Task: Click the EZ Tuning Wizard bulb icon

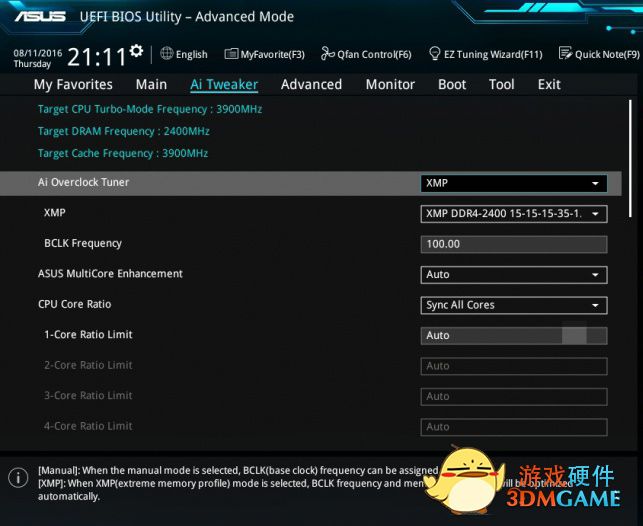Action: pos(434,54)
